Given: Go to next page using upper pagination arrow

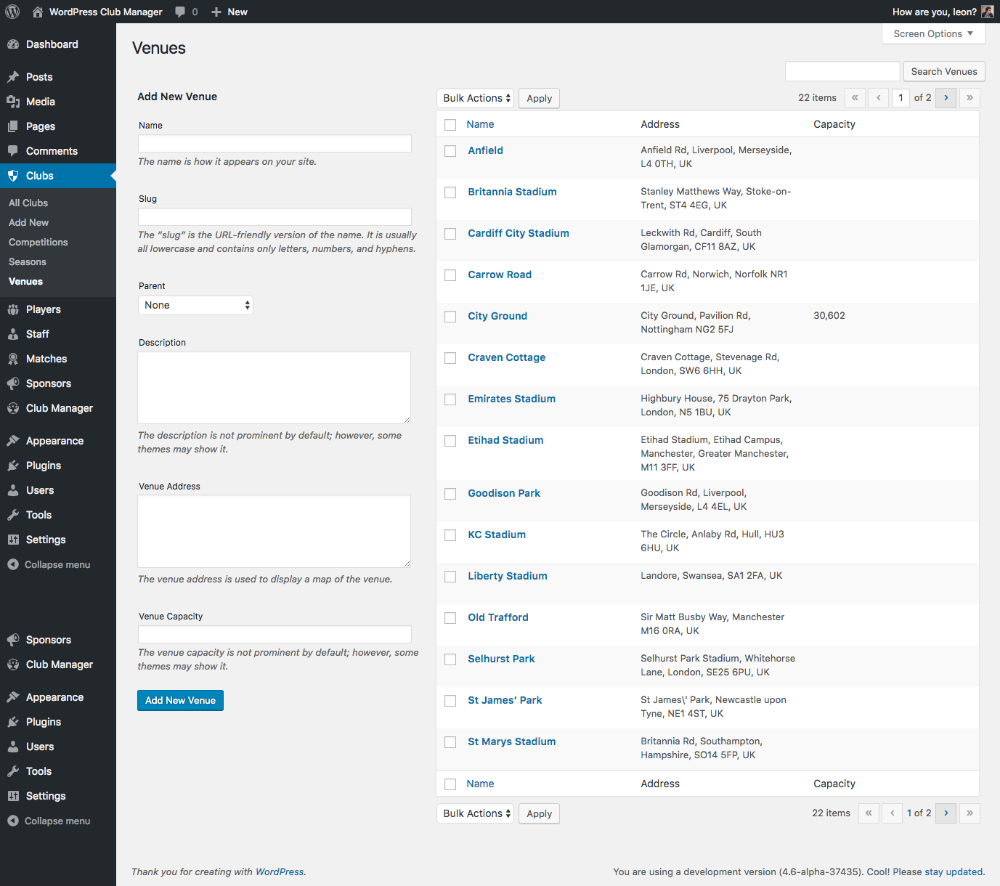Looking at the screenshot, I should click(x=946, y=98).
